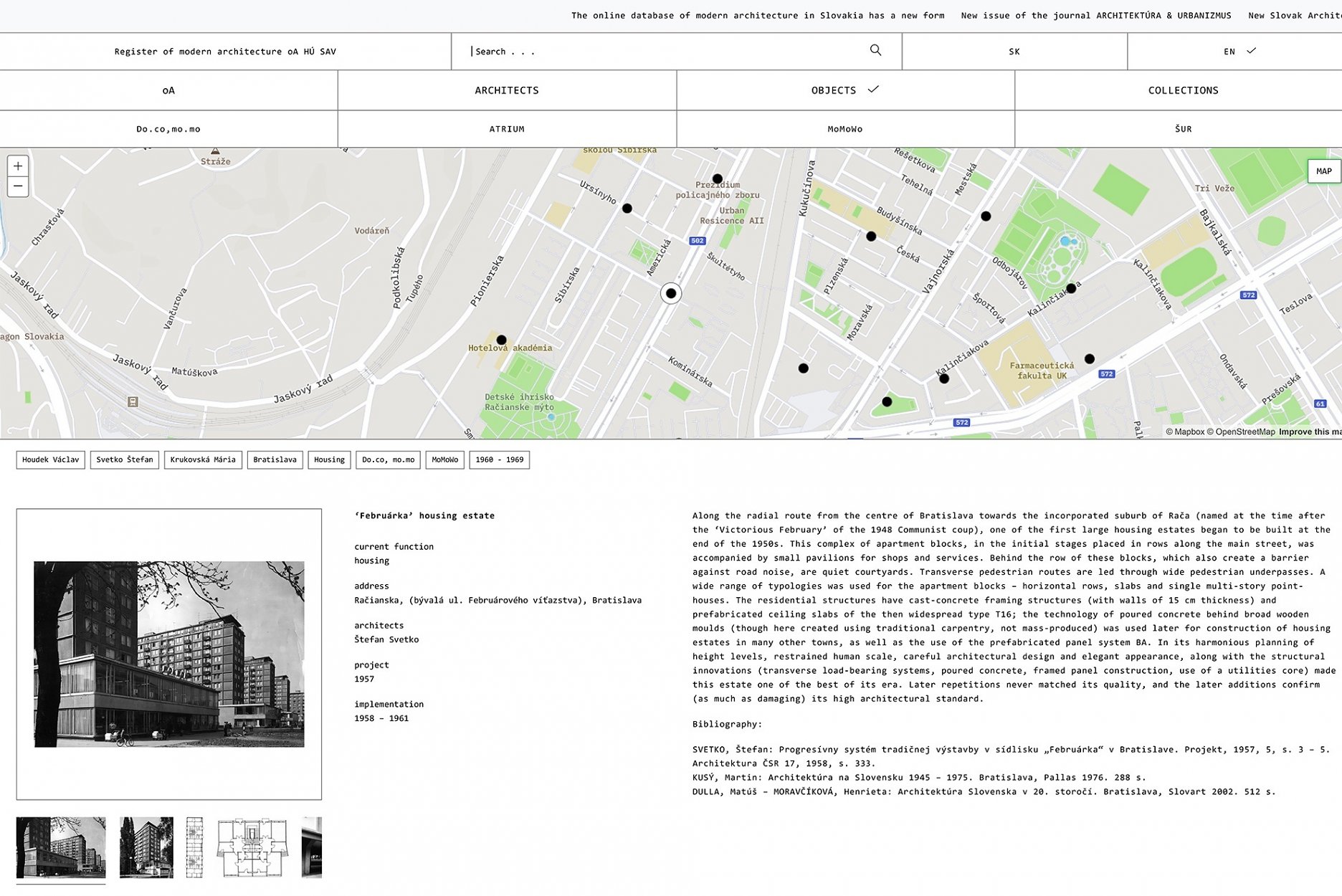Open the floor plan thumbnail

point(252,847)
